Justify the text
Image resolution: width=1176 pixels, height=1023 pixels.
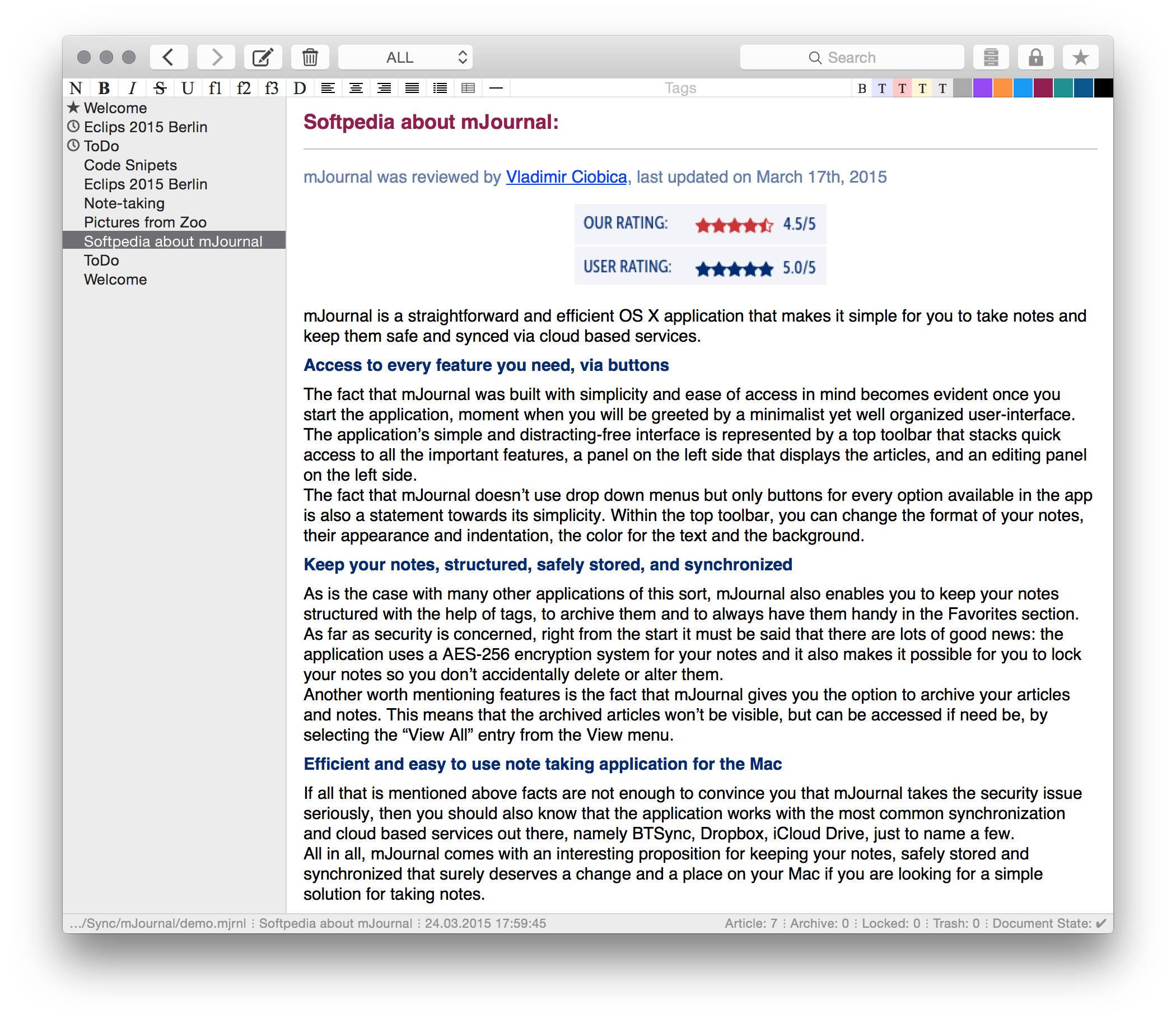point(412,88)
